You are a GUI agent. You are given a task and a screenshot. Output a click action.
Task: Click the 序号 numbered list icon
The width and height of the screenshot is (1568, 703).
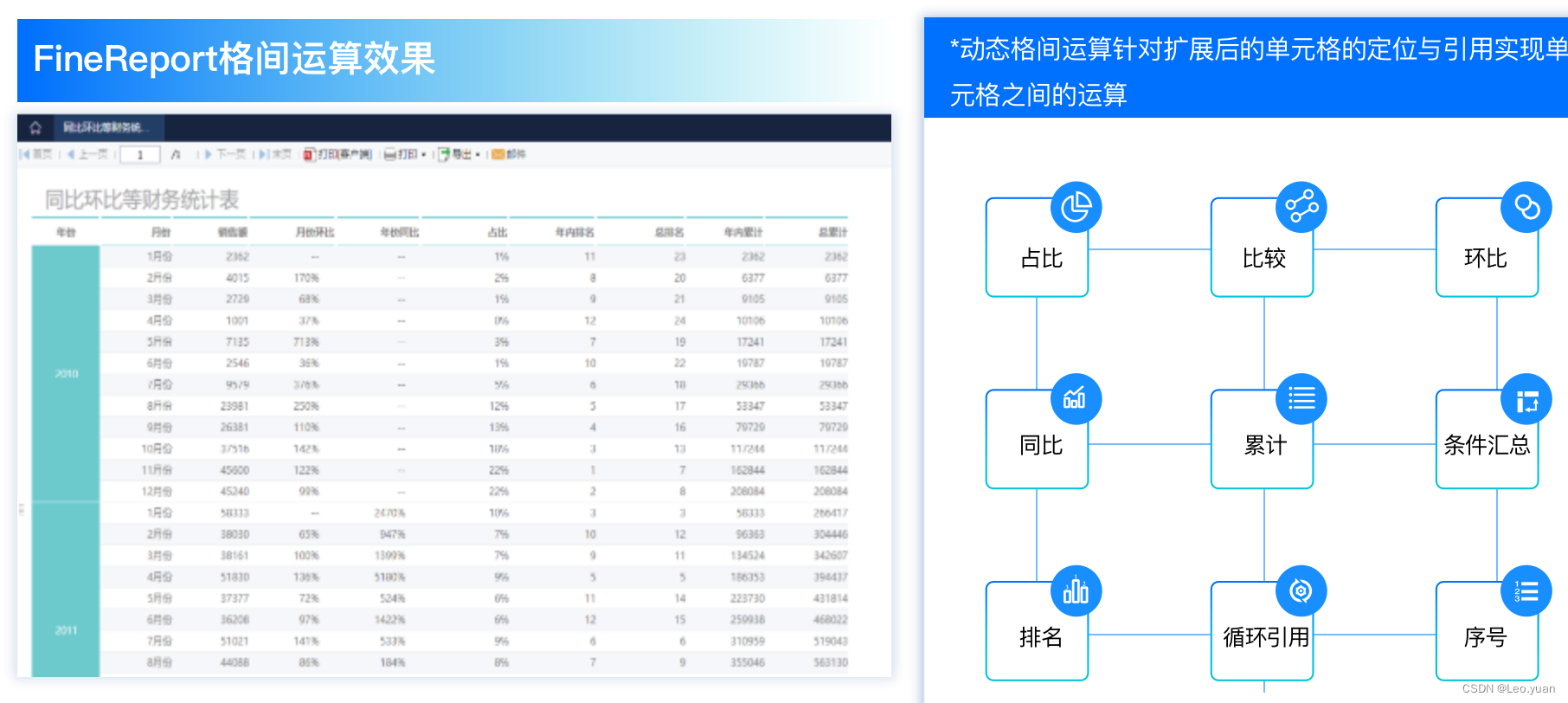[1526, 591]
